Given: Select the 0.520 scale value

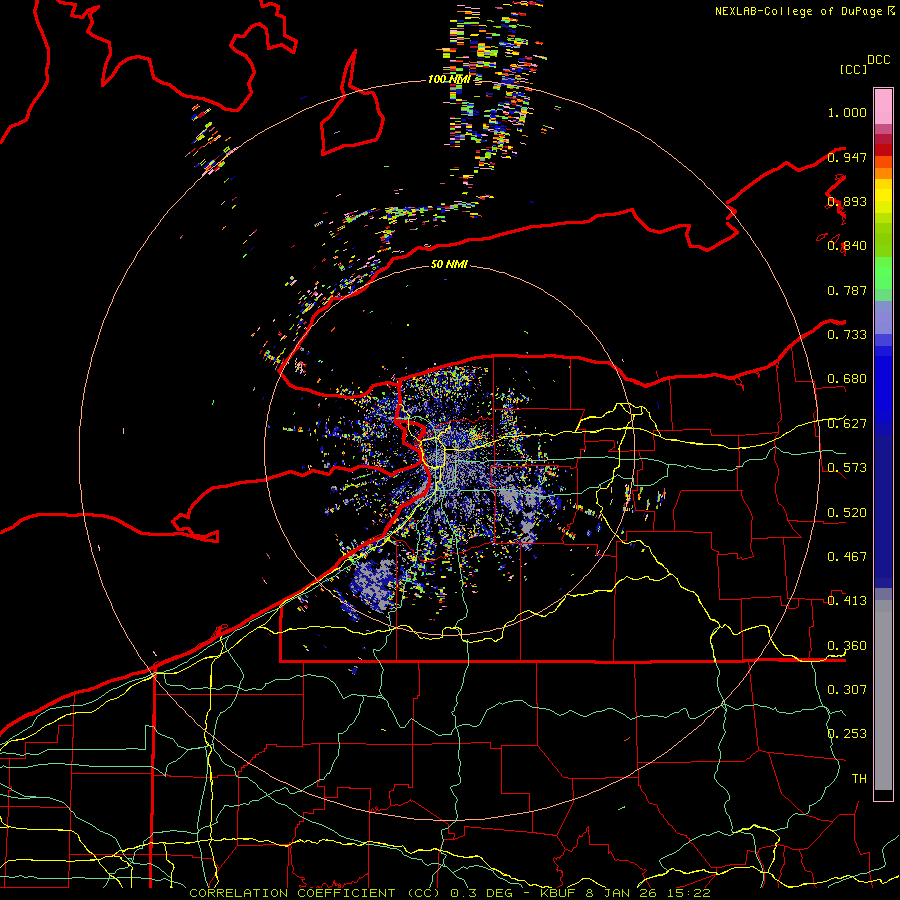Looking at the screenshot, I should [x=847, y=513].
